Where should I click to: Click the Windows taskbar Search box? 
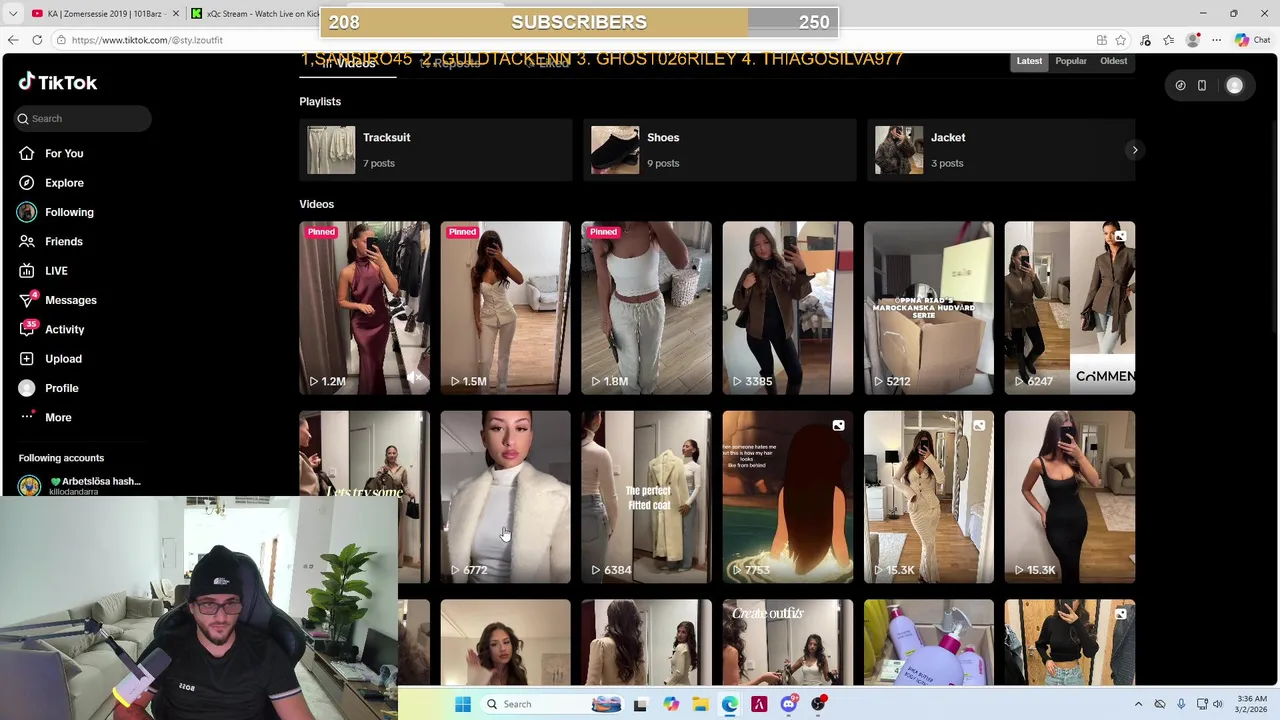pyautogui.click(x=550, y=704)
